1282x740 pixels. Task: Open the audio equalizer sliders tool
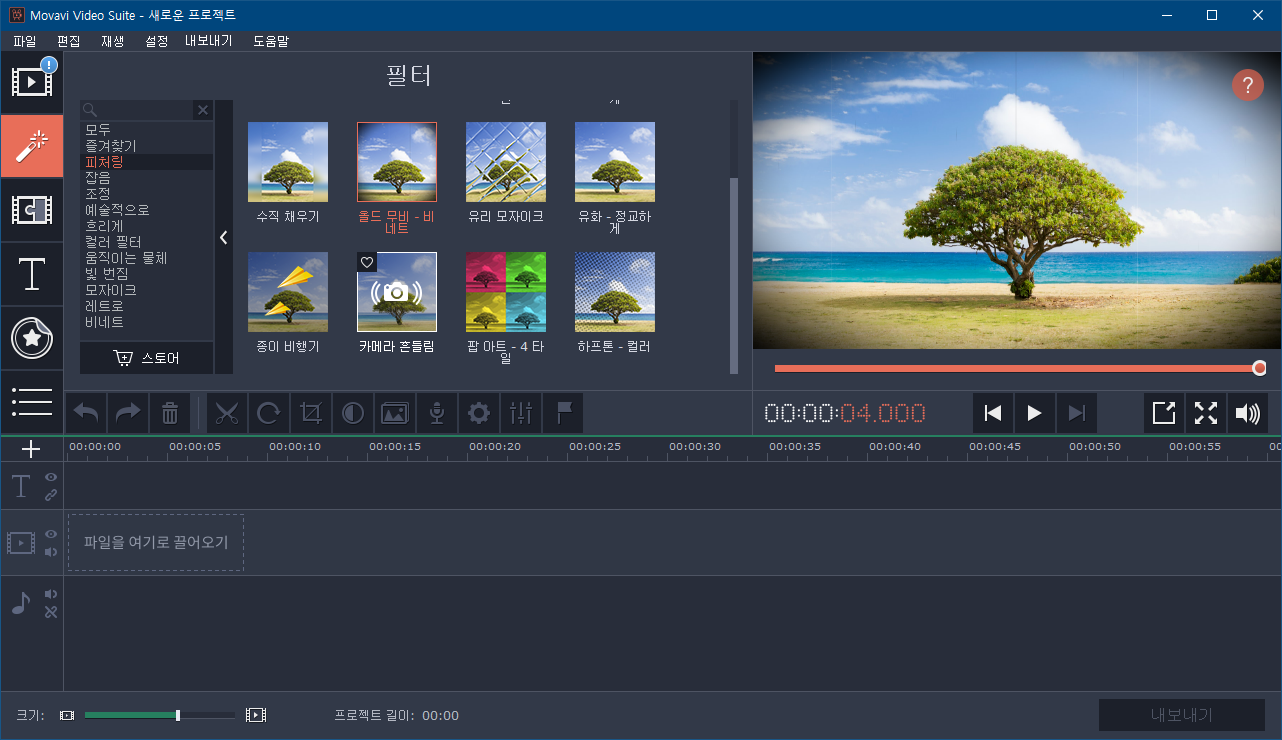(x=521, y=413)
